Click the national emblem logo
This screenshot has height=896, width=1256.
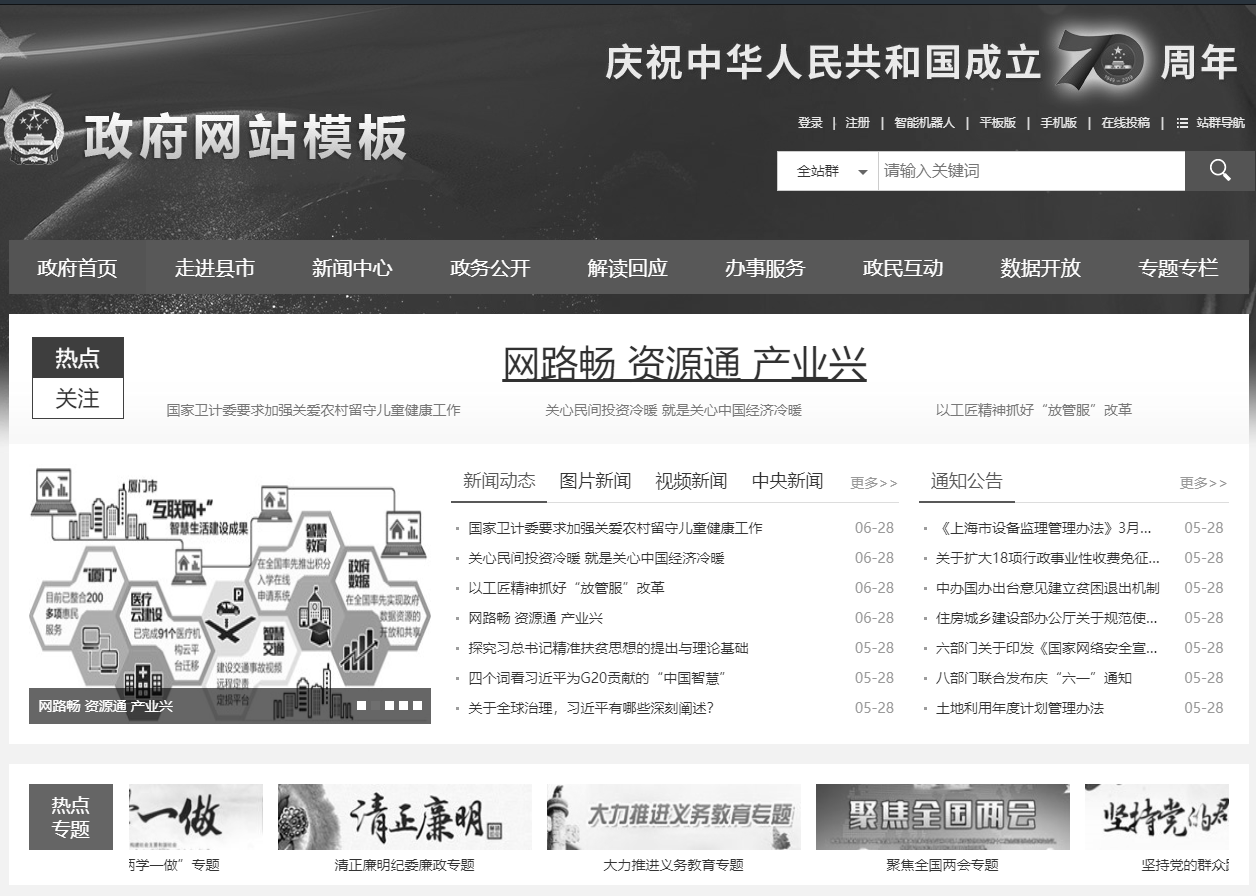(34, 130)
